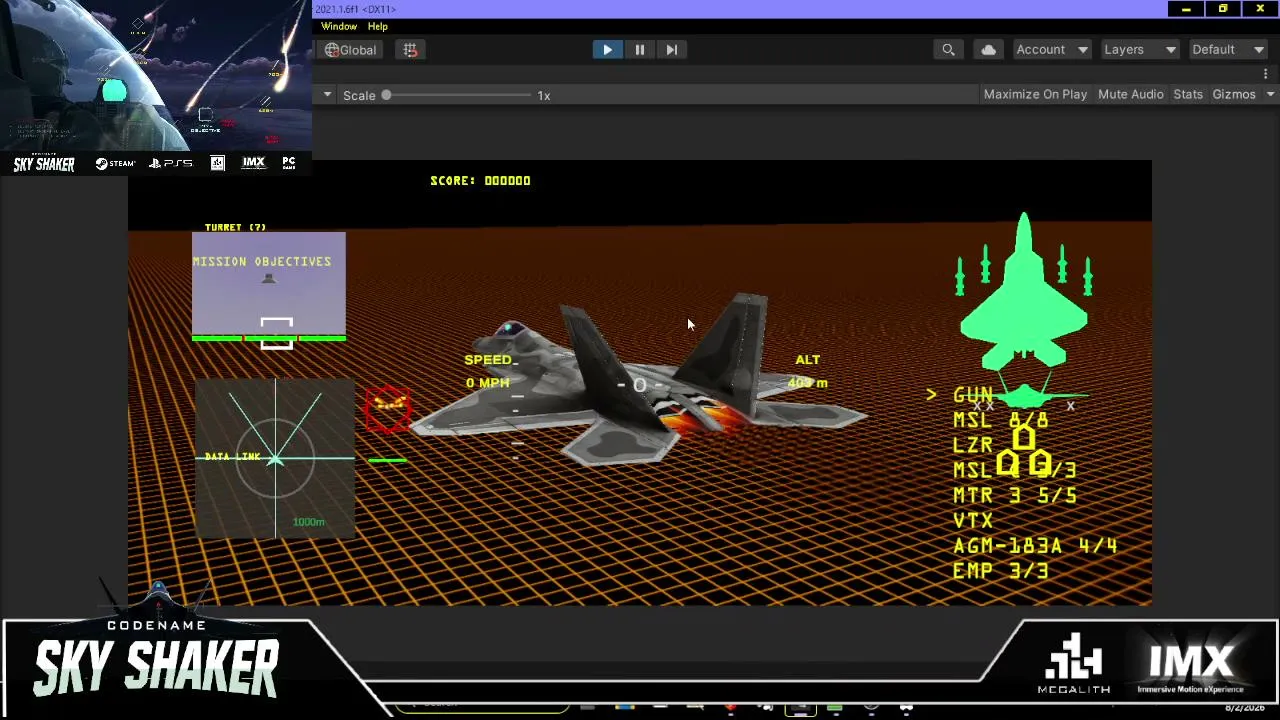Toggle Gizmos in the Game view
This screenshot has height=720, width=1280.
pyautogui.click(x=1233, y=94)
